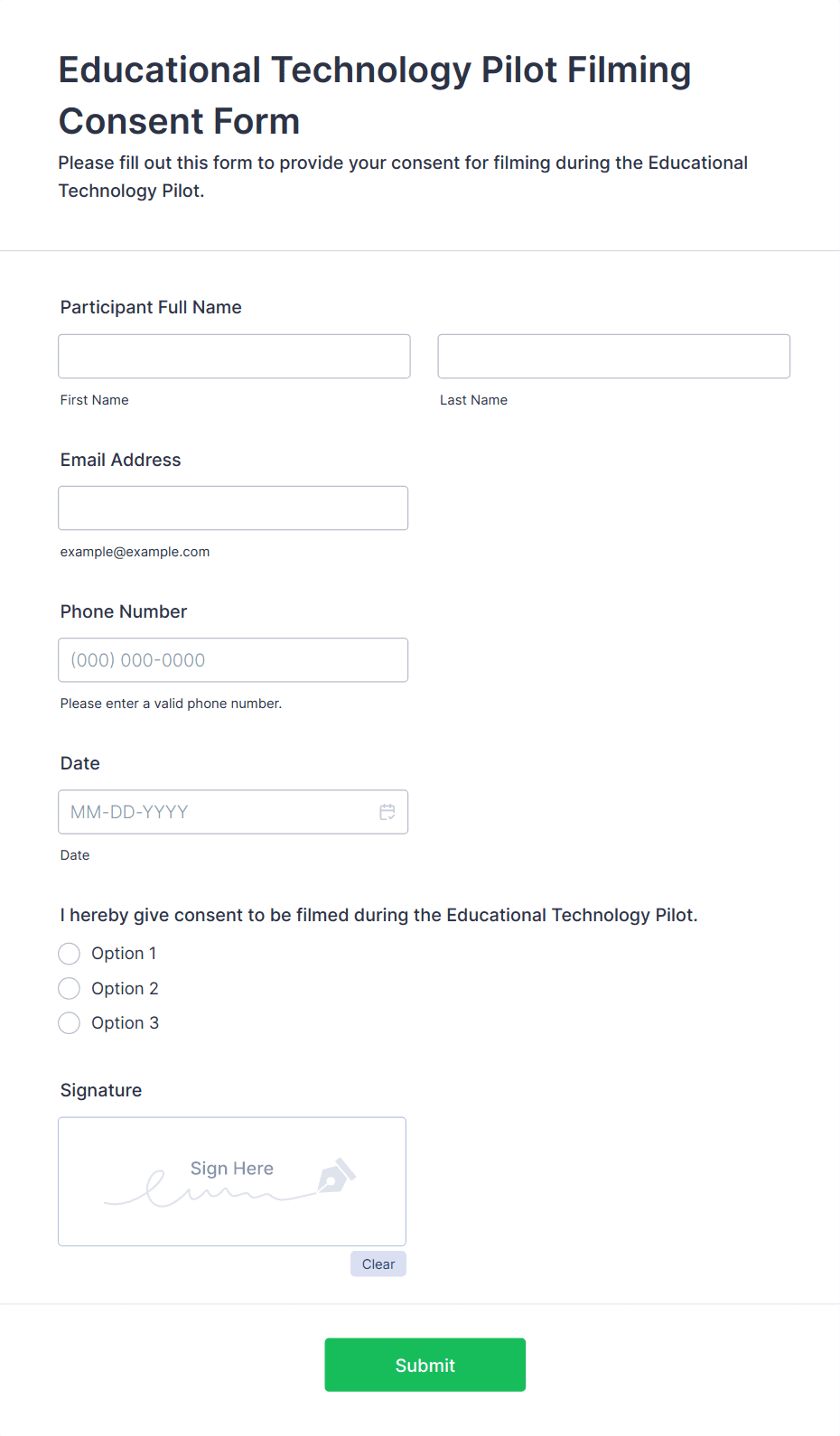
Task: Clear the signature with Clear button
Action: click(378, 1264)
